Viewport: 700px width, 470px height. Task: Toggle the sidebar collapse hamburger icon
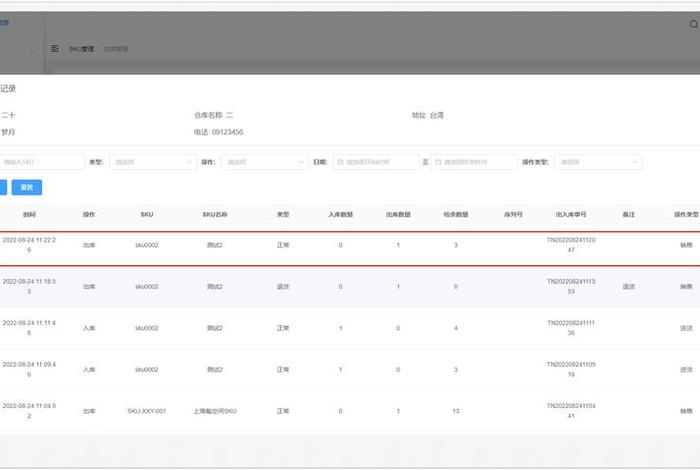[x=55, y=48]
